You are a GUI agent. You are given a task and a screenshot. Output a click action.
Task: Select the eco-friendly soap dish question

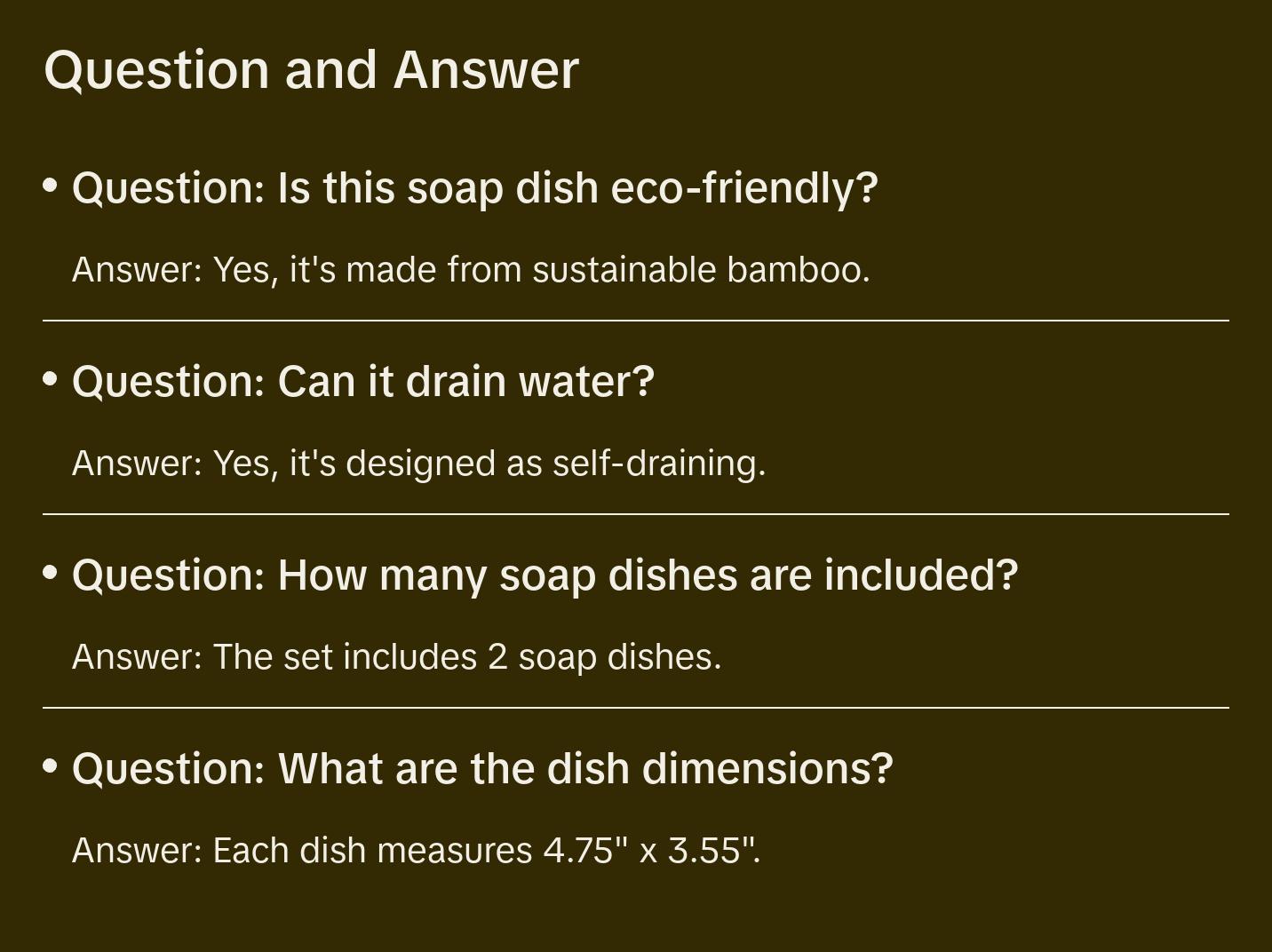[x=474, y=187]
